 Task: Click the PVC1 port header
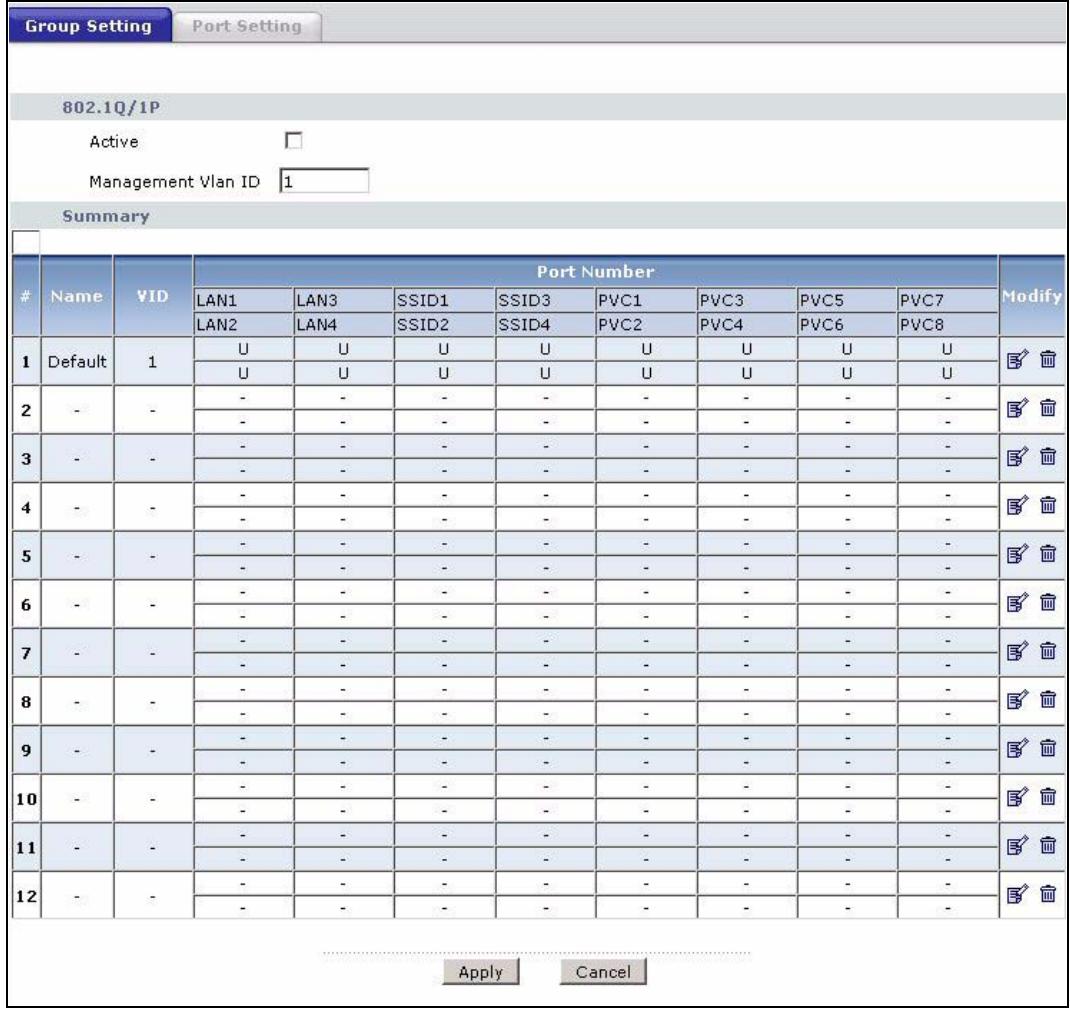(646, 300)
